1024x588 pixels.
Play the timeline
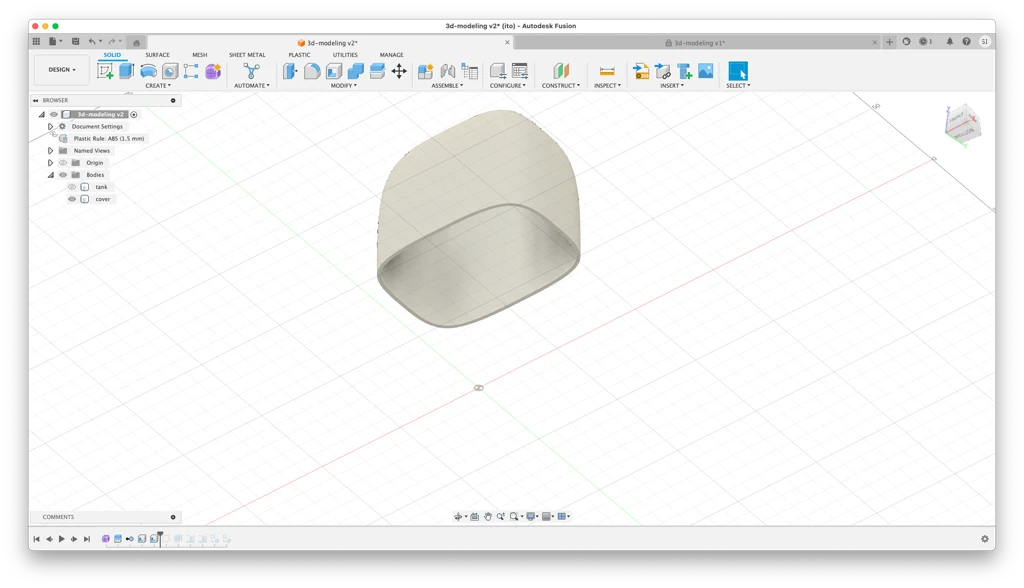pyautogui.click(x=61, y=539)
